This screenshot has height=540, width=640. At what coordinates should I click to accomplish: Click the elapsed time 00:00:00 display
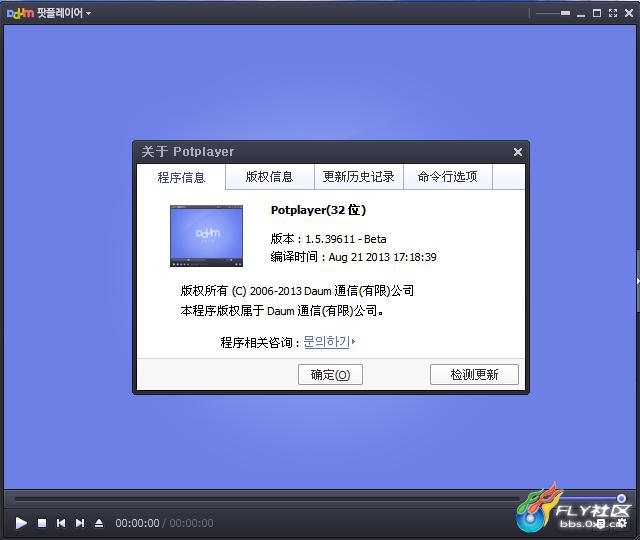point(137,523)
